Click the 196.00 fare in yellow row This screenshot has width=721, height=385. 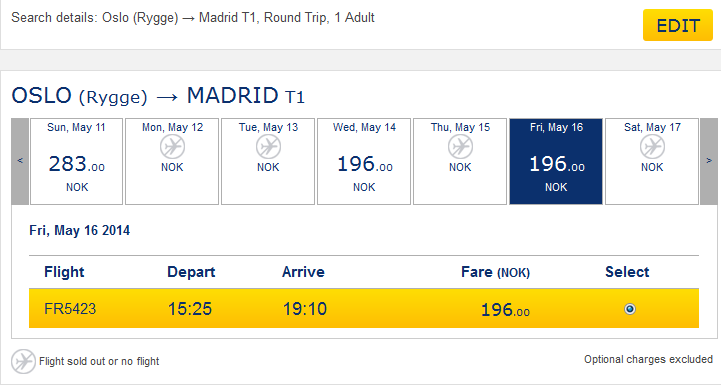pyautogui.click(x=505, y=310)
